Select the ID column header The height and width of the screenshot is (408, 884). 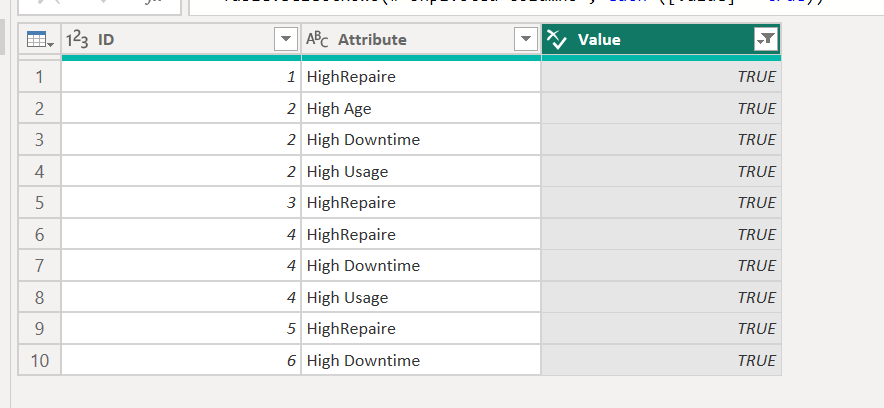pyautogui.click(x=181, y=39)
